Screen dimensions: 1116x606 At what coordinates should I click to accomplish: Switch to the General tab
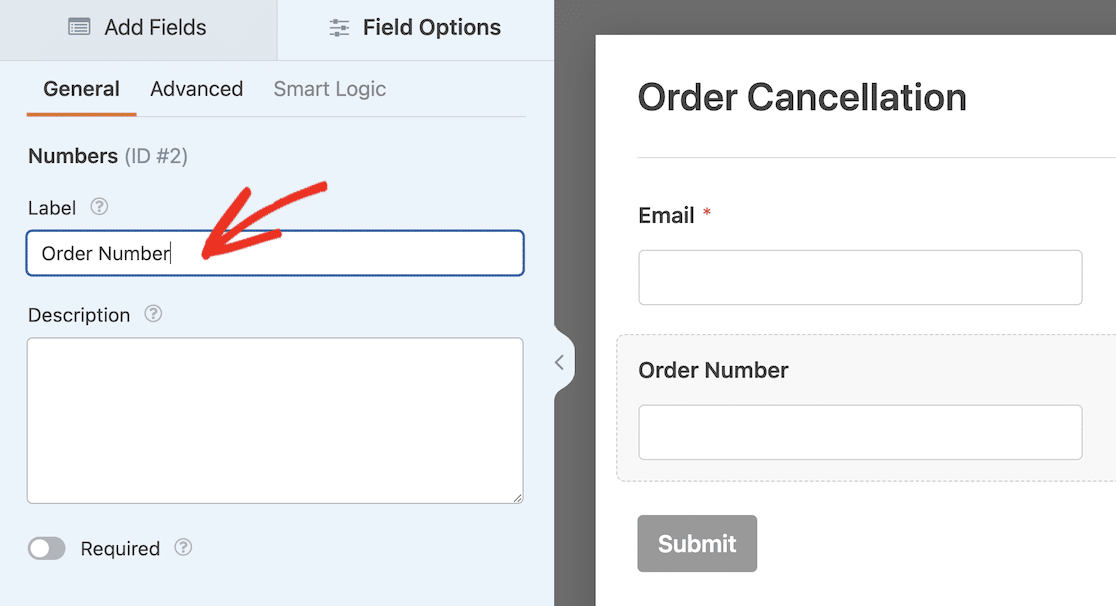(x=82, y=89)
